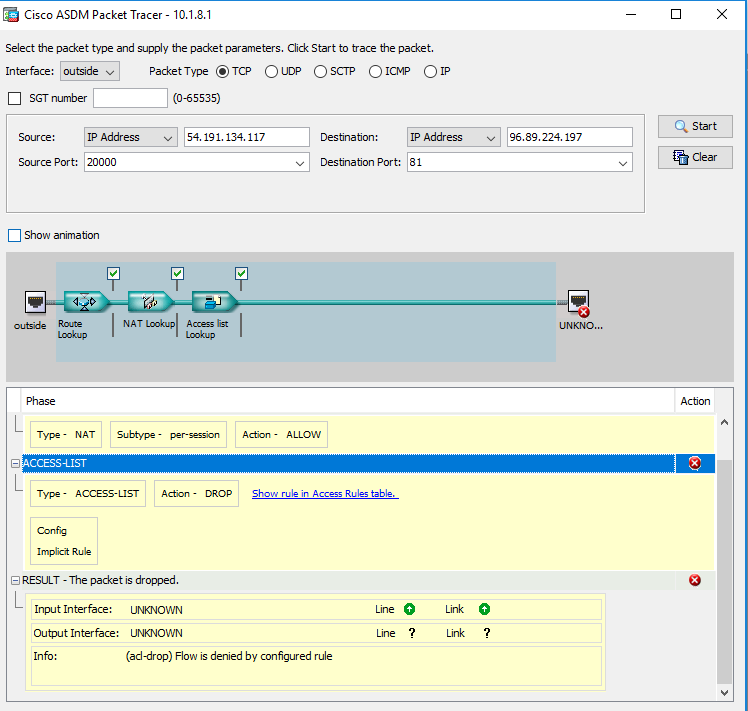Select the SCTP packet type
This screenshot has width=748, height=711.
pyautogui.click(x=321, y=72)
